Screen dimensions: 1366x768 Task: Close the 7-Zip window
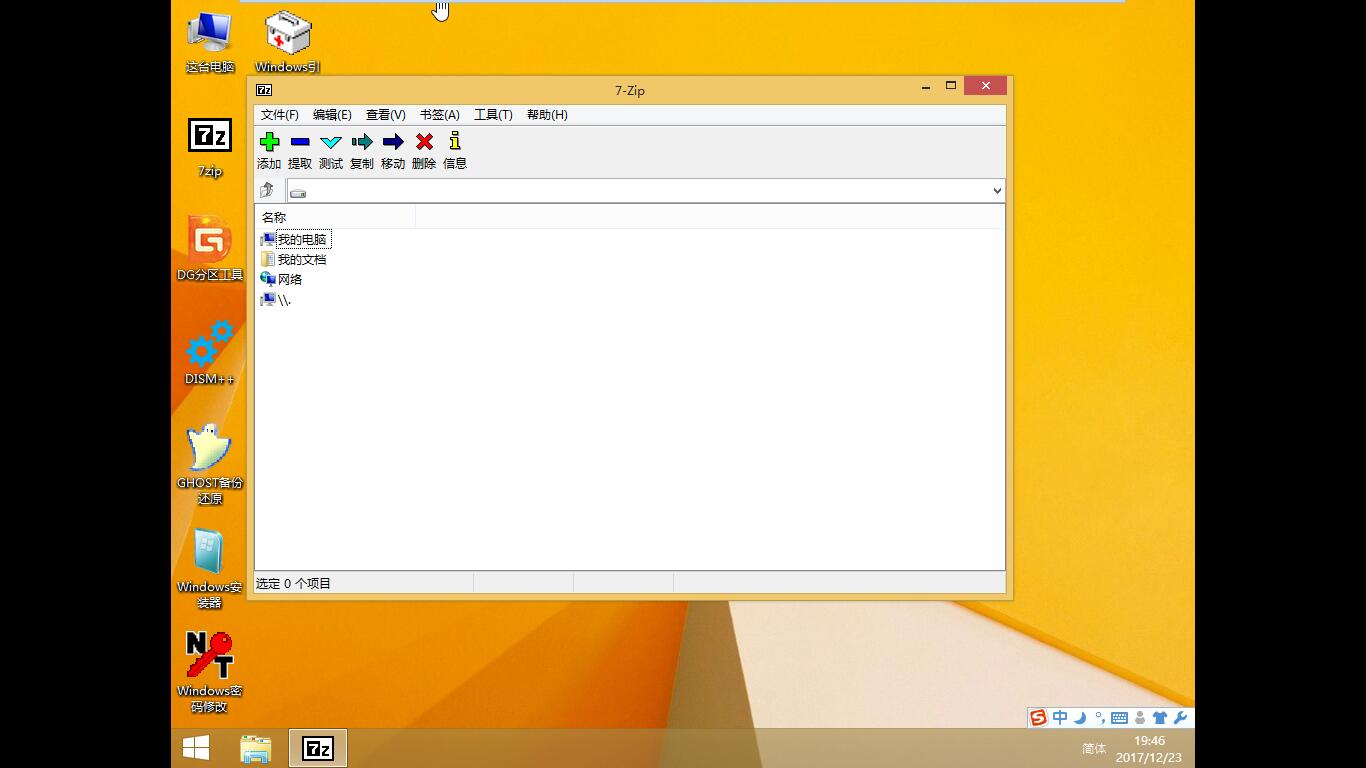[985, 86]
